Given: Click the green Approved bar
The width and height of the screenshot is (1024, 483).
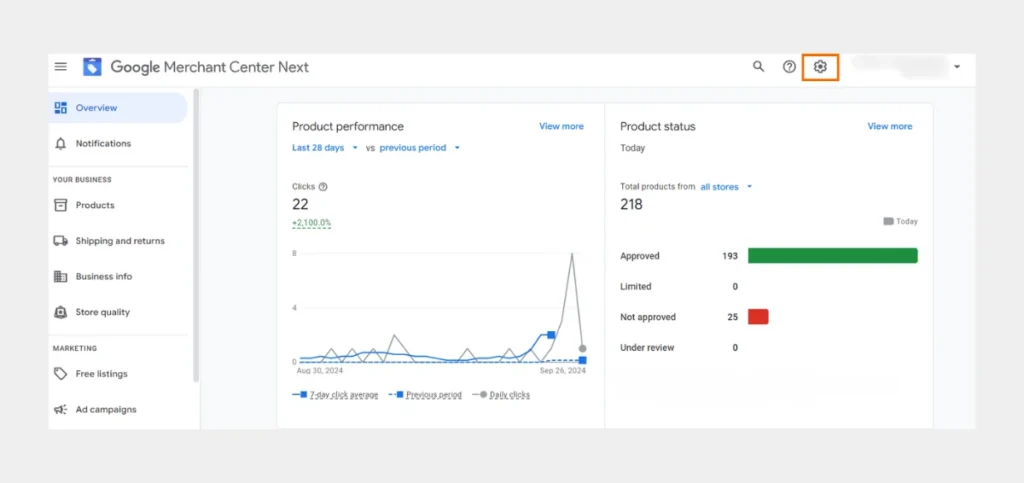Looking at the screenshot, I should (833, 256).
